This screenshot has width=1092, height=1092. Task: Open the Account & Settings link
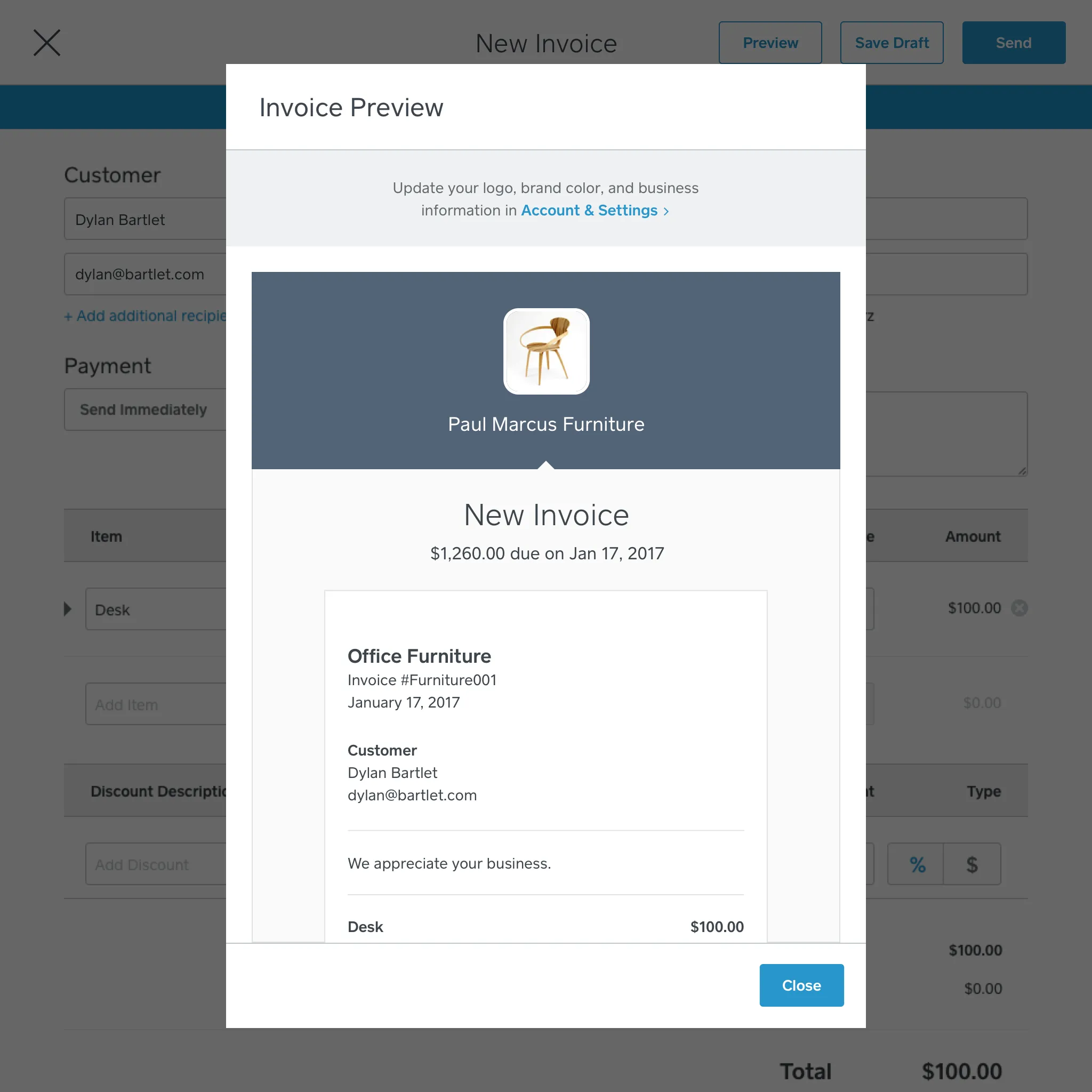[590, 210]
